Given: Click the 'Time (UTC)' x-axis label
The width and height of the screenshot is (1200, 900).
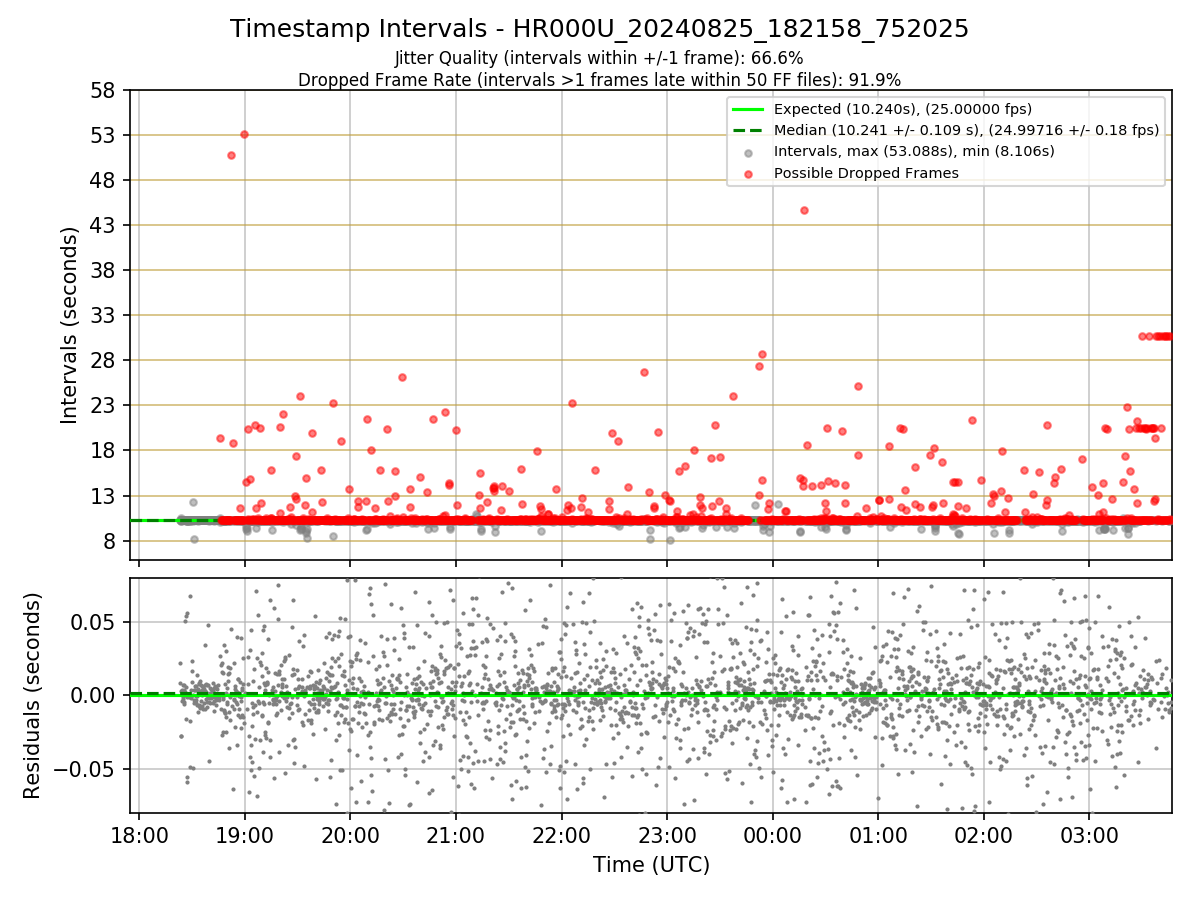Looking at the screenshot, I should tap(651, 865).
